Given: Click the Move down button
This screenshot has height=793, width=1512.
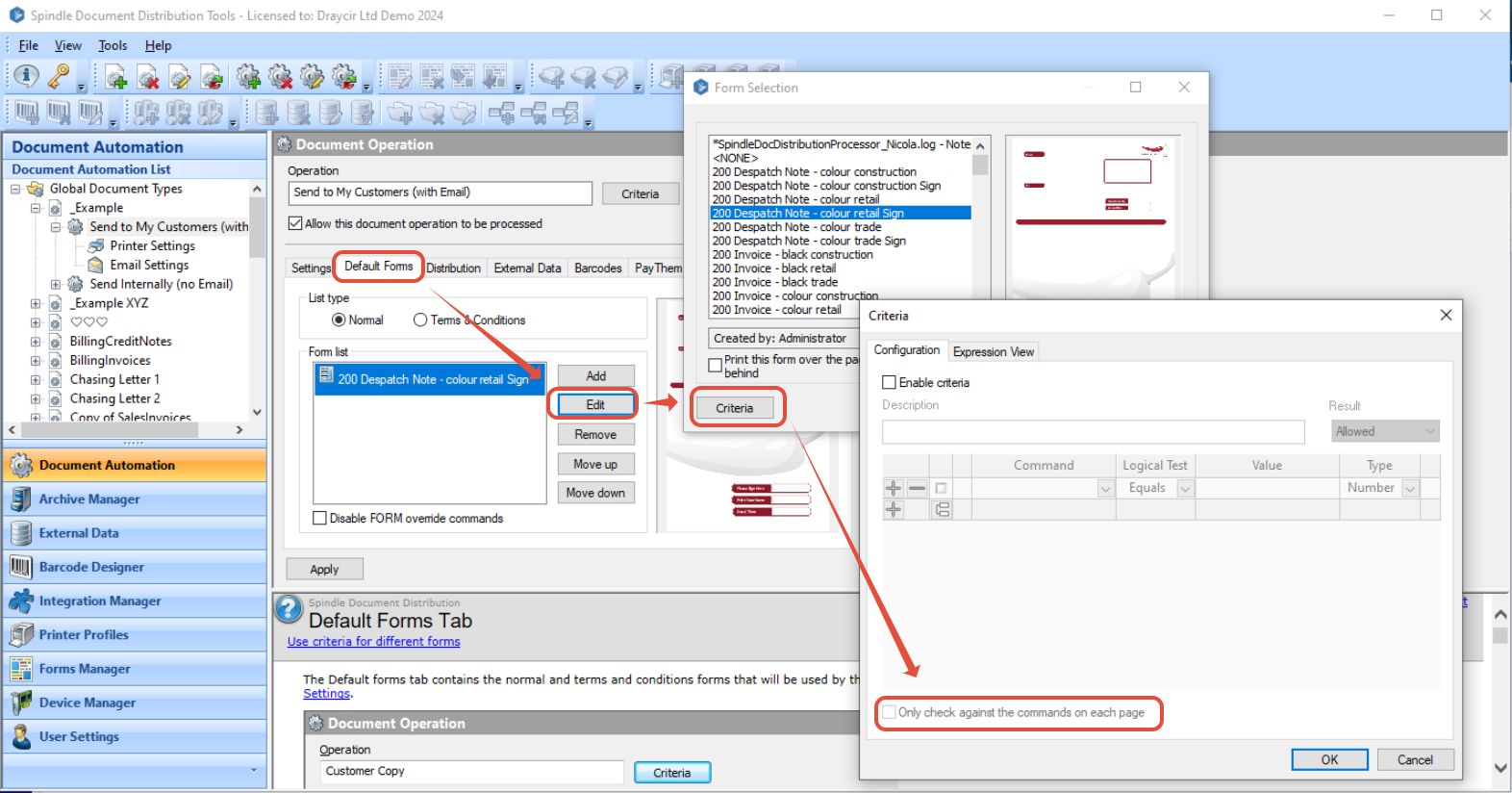Looking at the screenshot, I should coord(595,493).
